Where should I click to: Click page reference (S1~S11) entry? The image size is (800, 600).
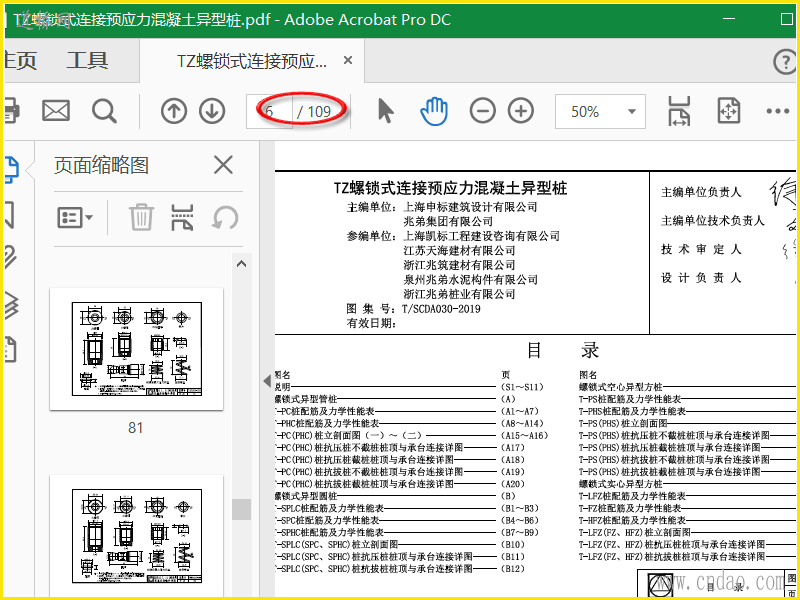click(522, 387)
